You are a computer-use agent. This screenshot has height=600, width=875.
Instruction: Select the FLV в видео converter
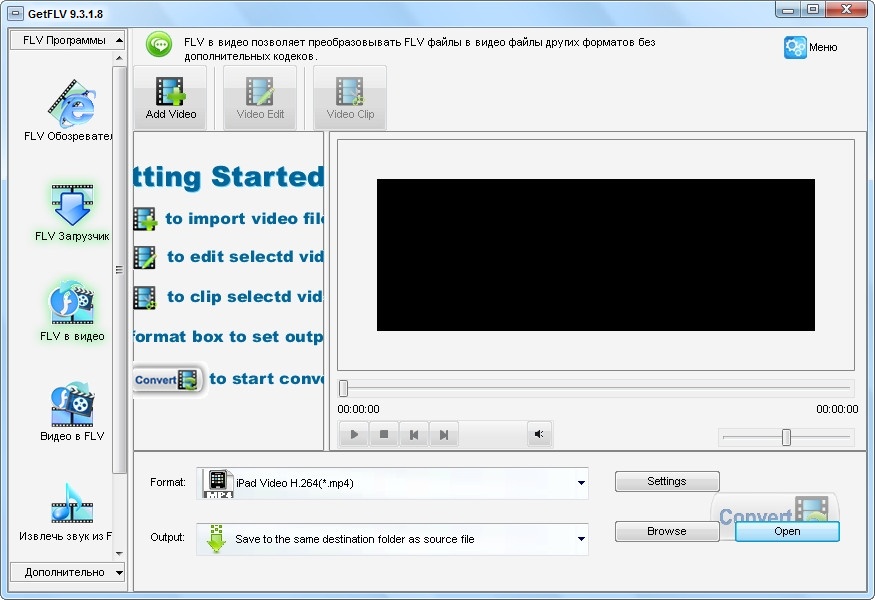(72, 311)
